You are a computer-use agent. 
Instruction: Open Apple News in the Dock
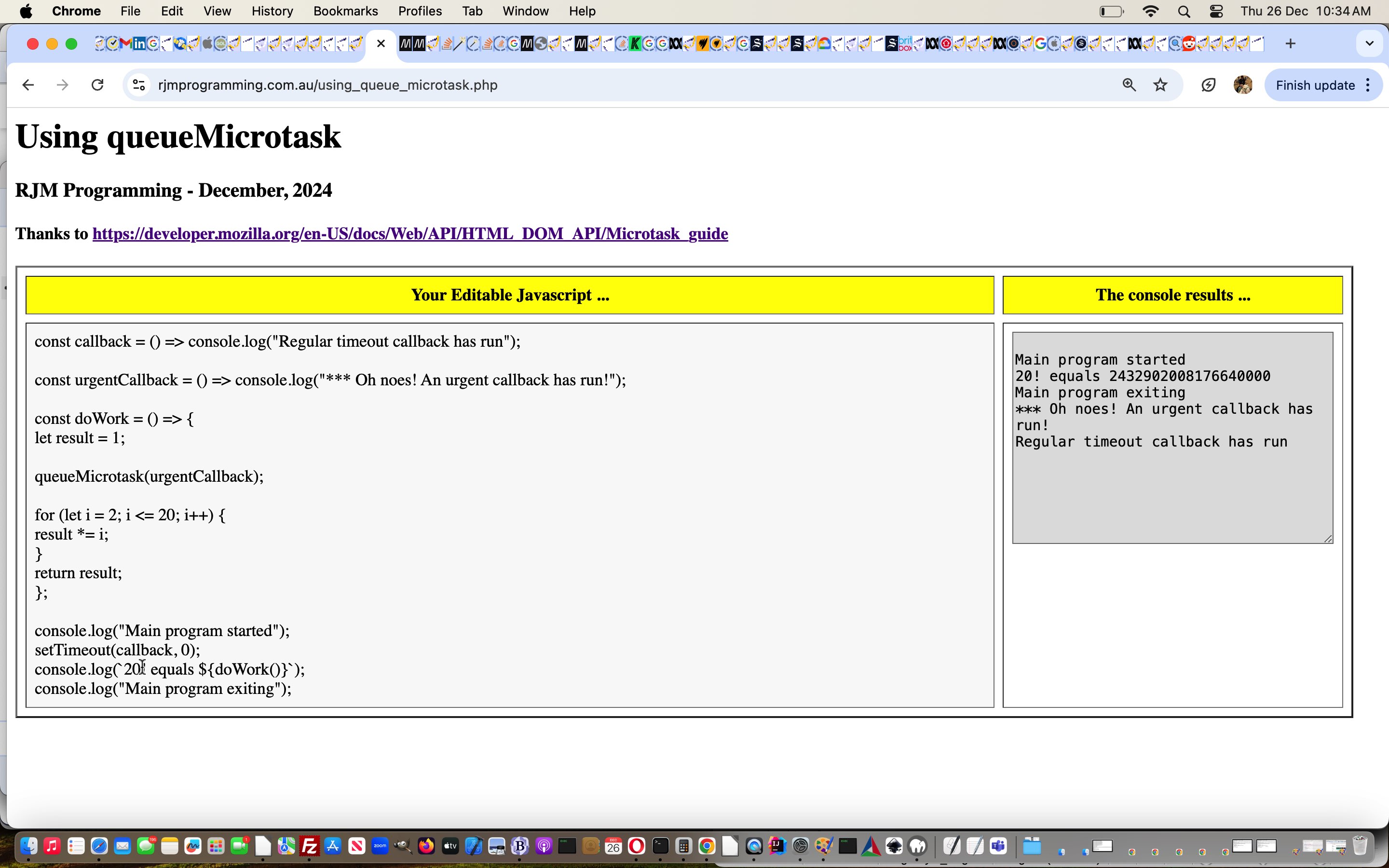(x=356, y=846)
